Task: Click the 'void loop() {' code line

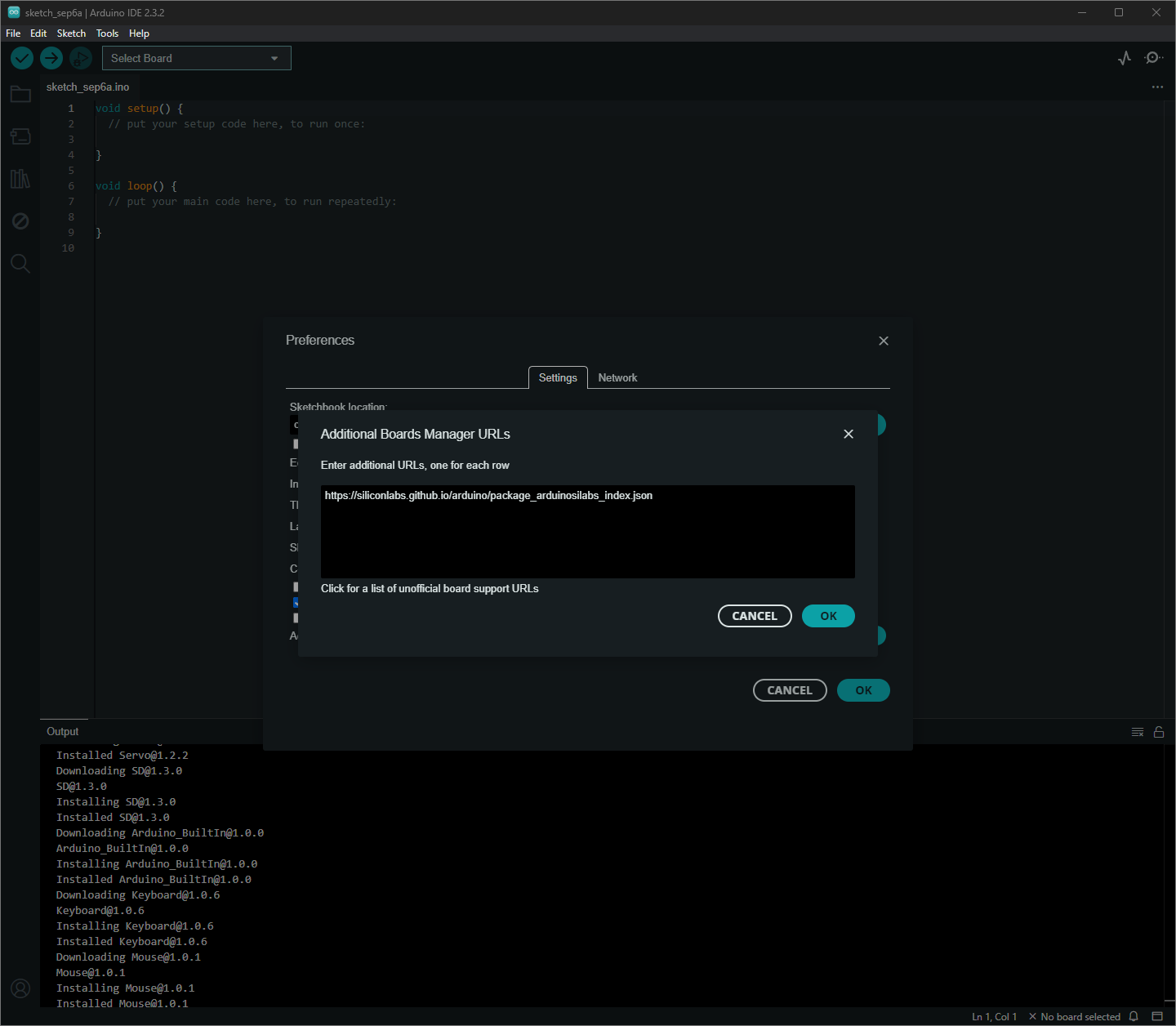Action: coord(136,185)
